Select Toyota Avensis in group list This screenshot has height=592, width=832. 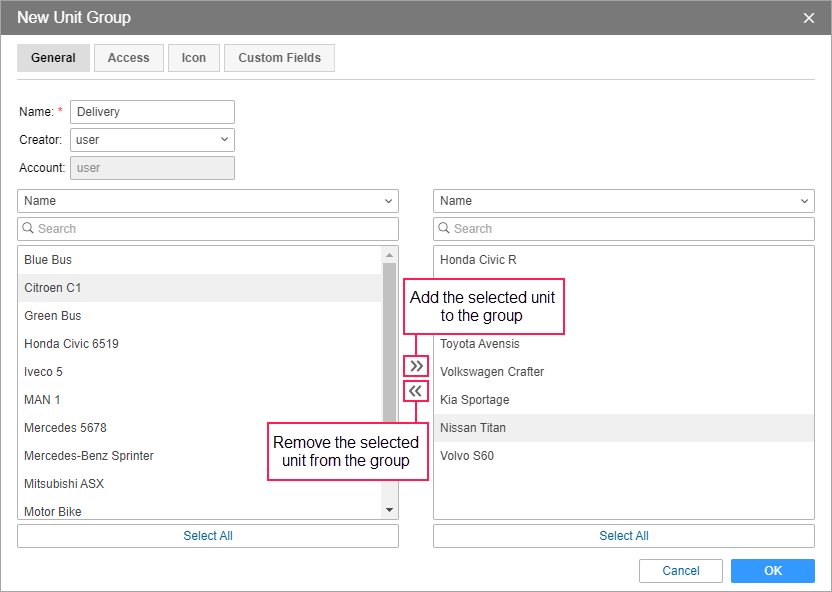[624, 344]
